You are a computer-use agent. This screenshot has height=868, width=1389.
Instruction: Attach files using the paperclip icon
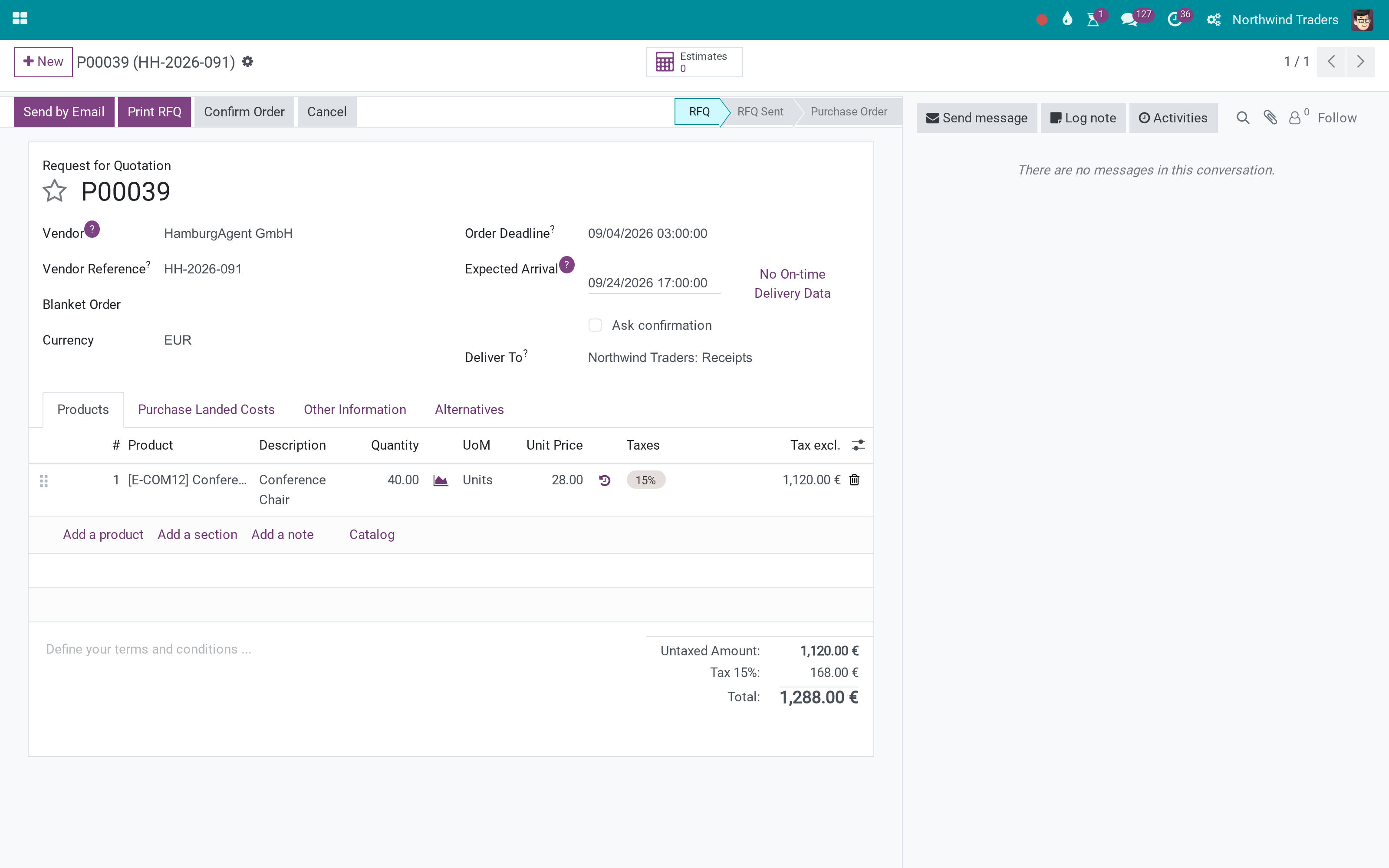(1270, 118)
